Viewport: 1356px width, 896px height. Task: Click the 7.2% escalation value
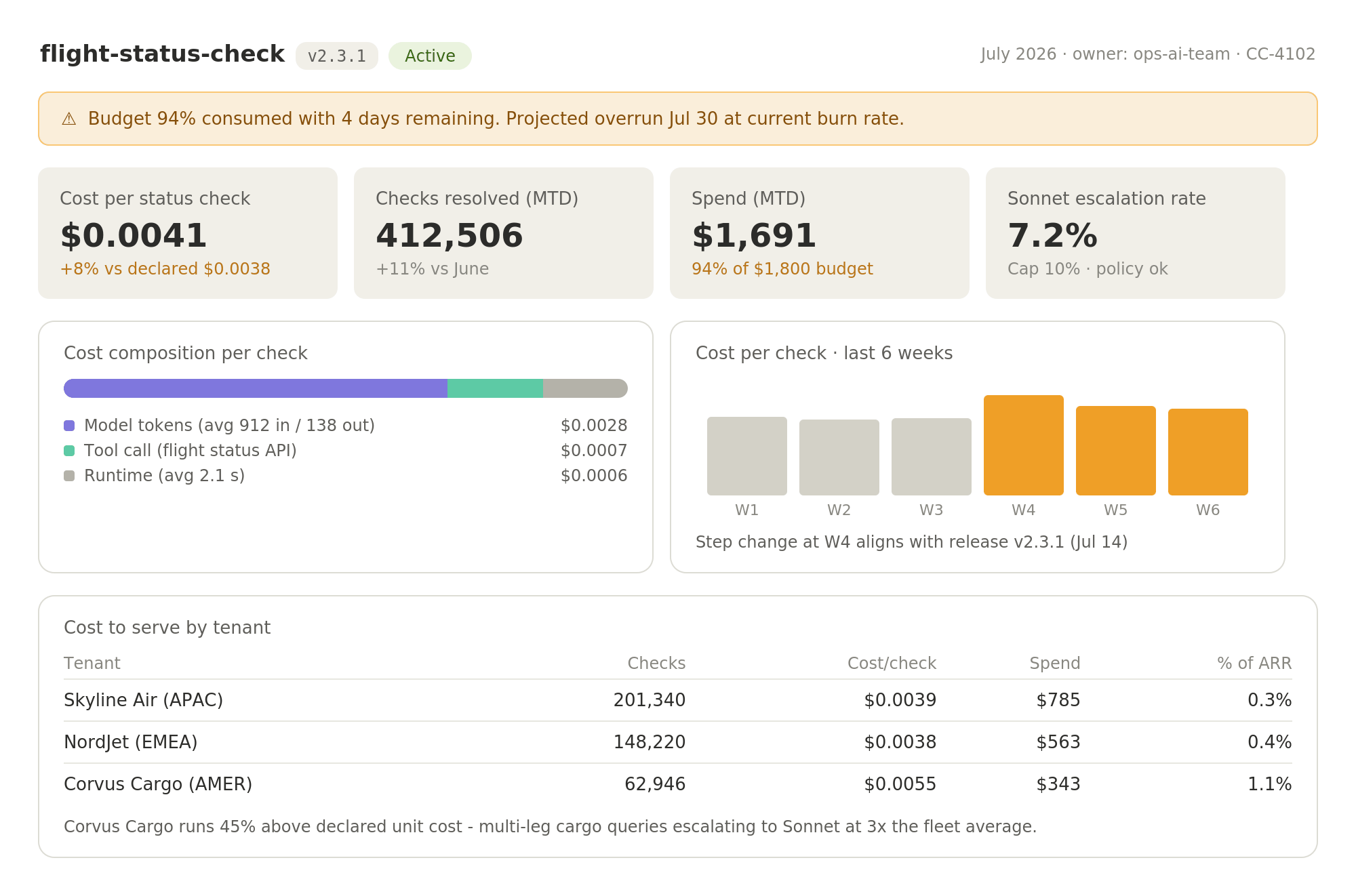tap(1052, 236)
